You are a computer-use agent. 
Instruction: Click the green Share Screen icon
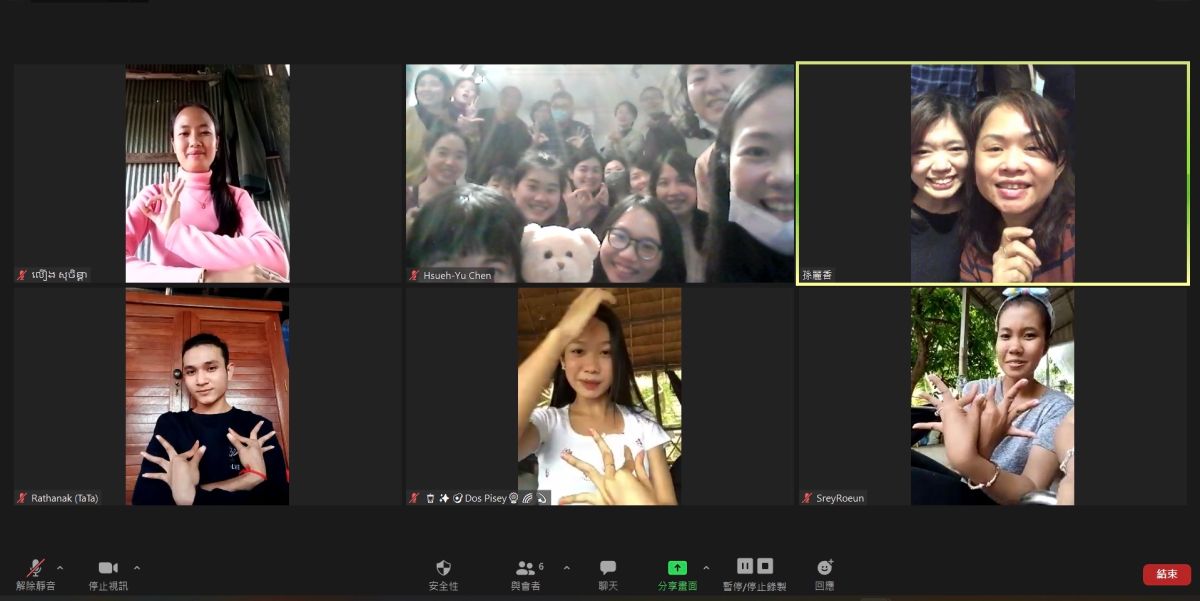[677, 568]
